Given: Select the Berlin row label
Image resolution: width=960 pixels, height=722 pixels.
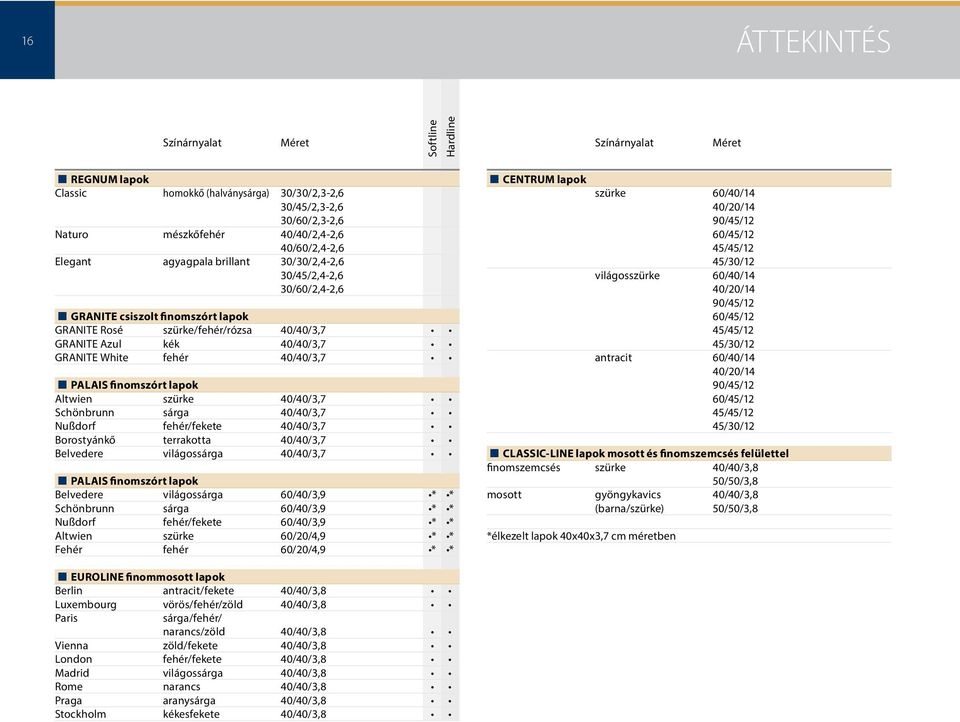Looking at the screenshot, I should click(69, 591).
